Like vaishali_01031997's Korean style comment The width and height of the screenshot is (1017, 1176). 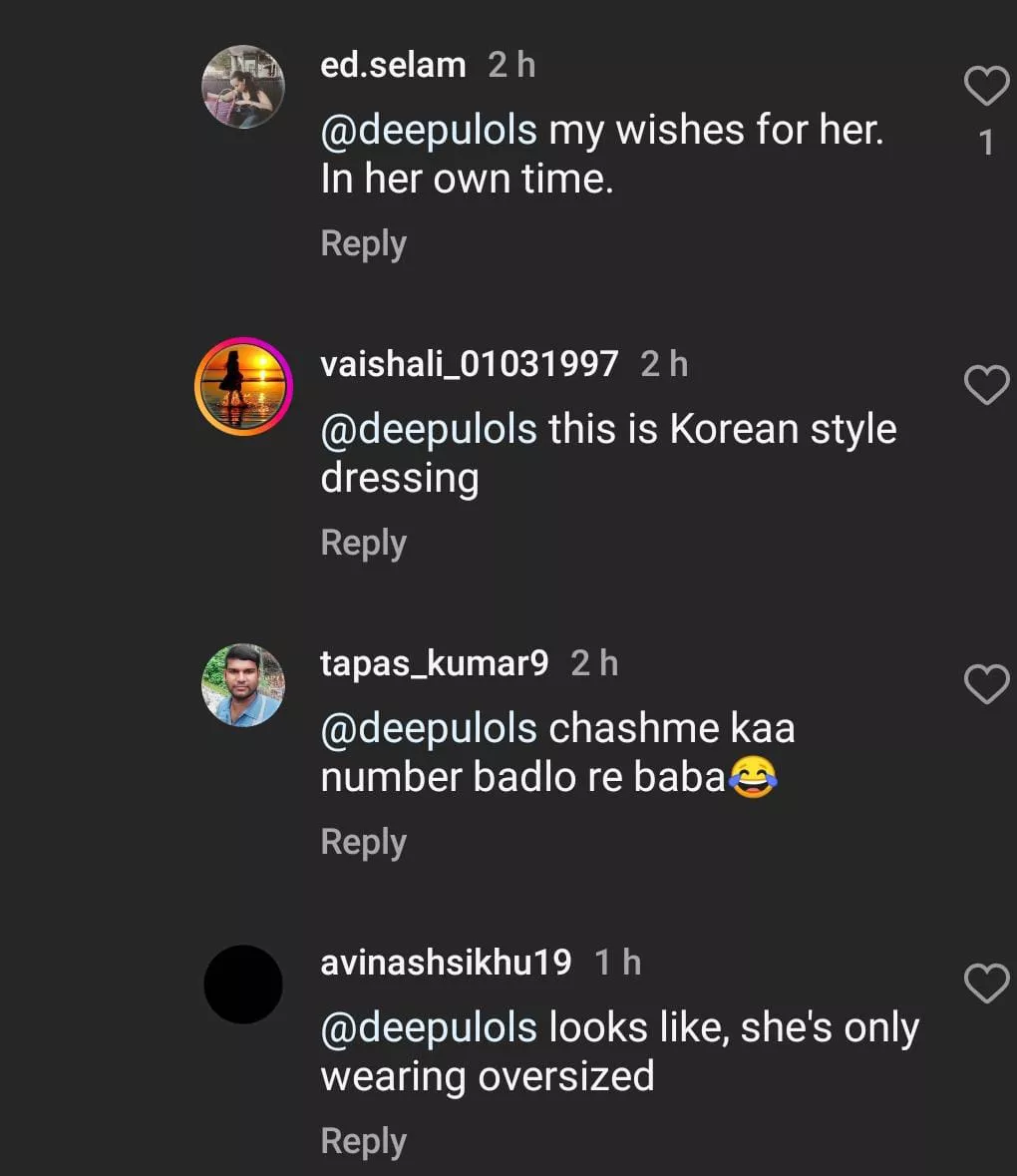click(986, 385)
